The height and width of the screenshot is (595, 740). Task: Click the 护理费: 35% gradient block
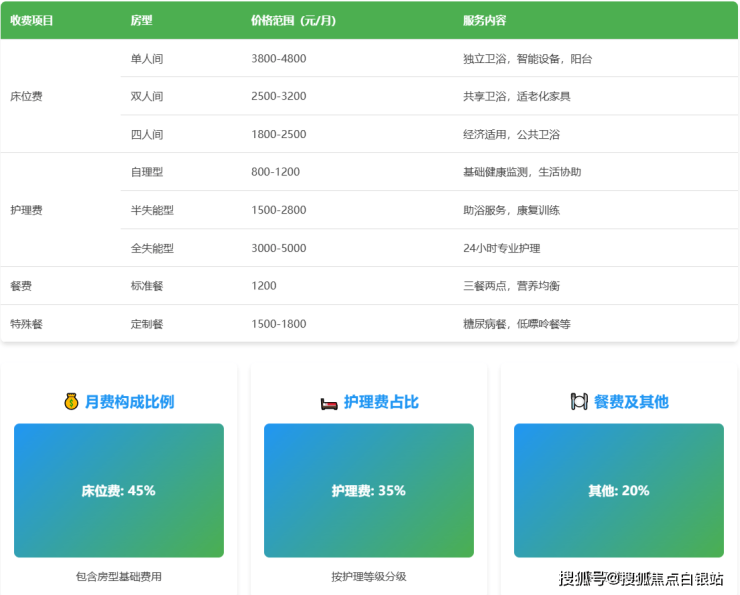click(x=369, y=490)
